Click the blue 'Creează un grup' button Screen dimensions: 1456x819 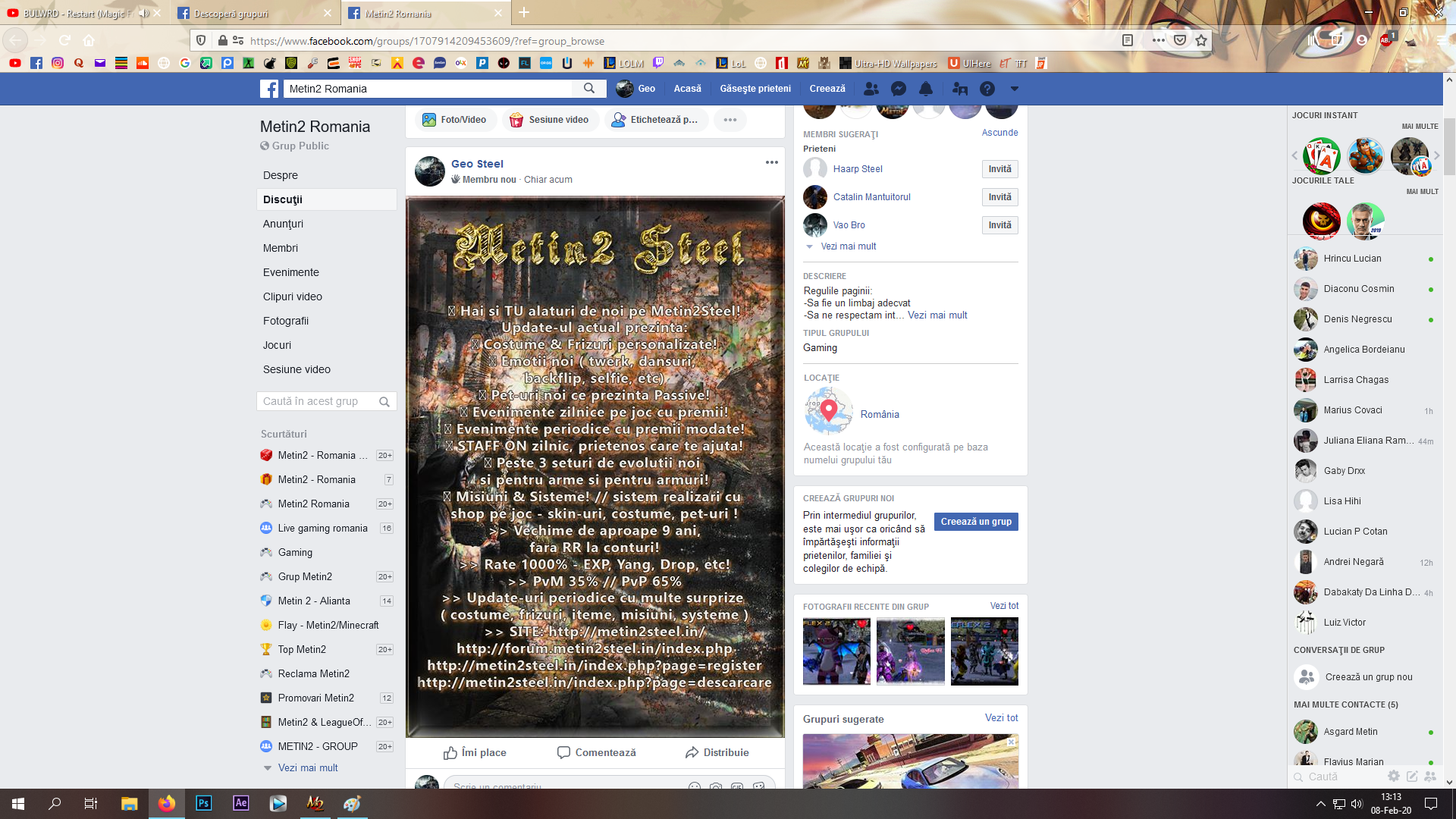coord(976,522)
